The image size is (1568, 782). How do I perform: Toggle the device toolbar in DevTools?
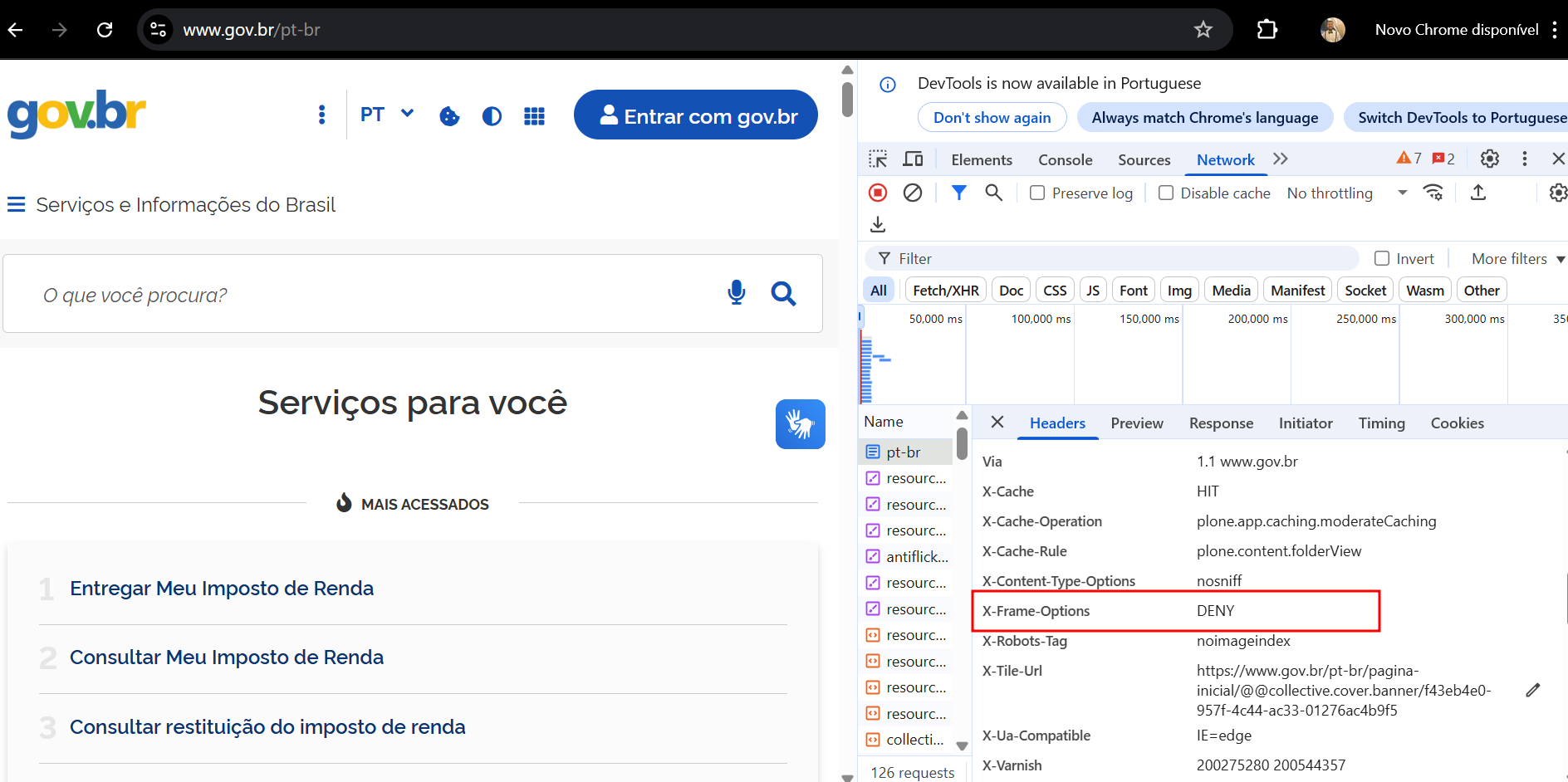(914, 159)
